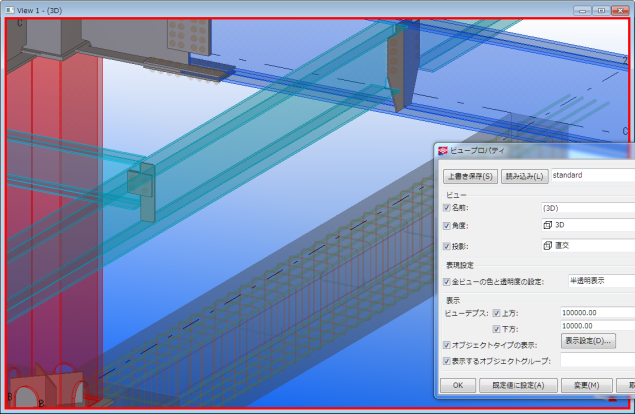Toggle the 上方 view depth checkbox
The image size is (635, 414).
(496, 313)
